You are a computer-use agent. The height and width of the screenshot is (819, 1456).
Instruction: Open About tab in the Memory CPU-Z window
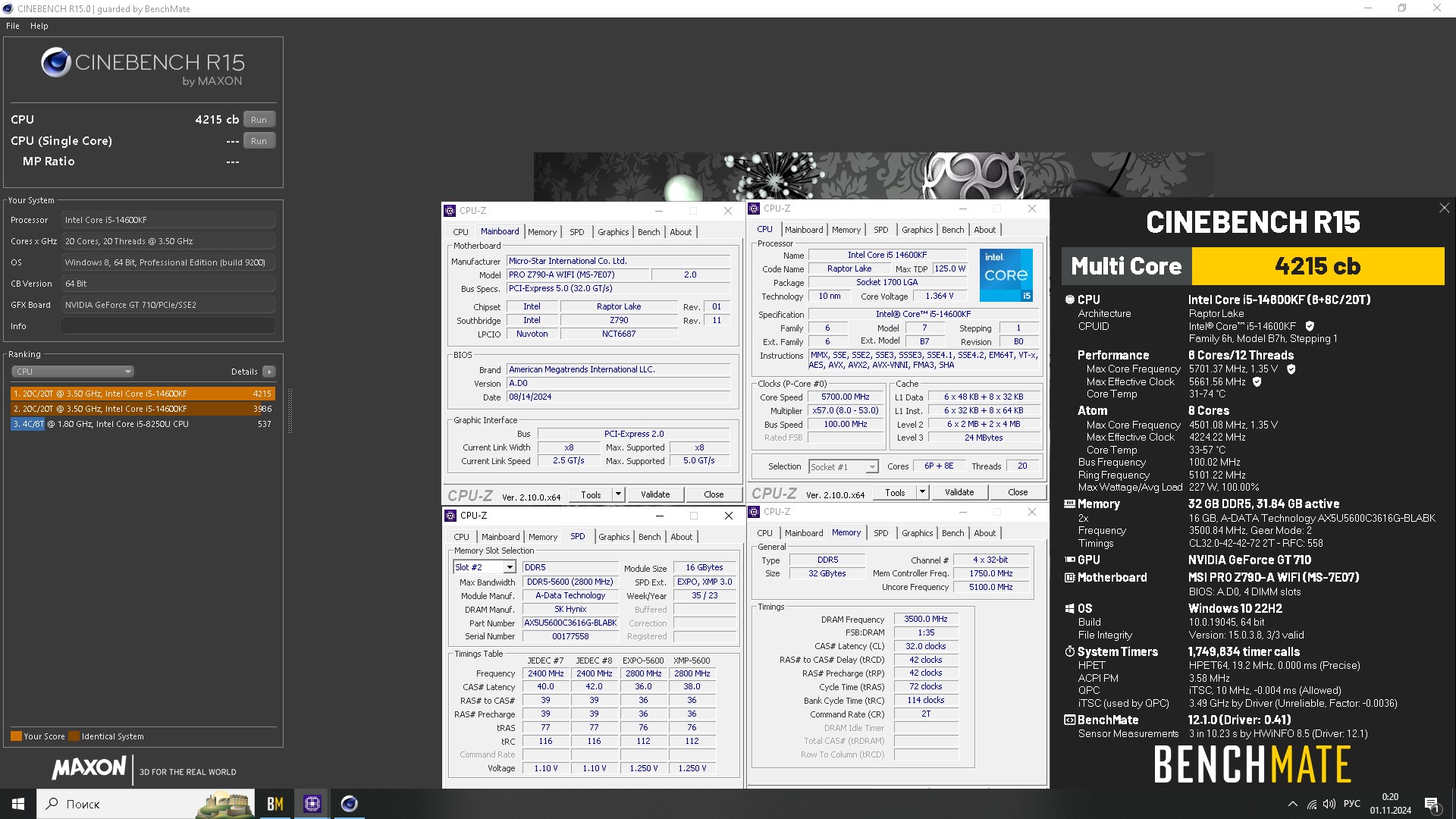click(984, 533)
